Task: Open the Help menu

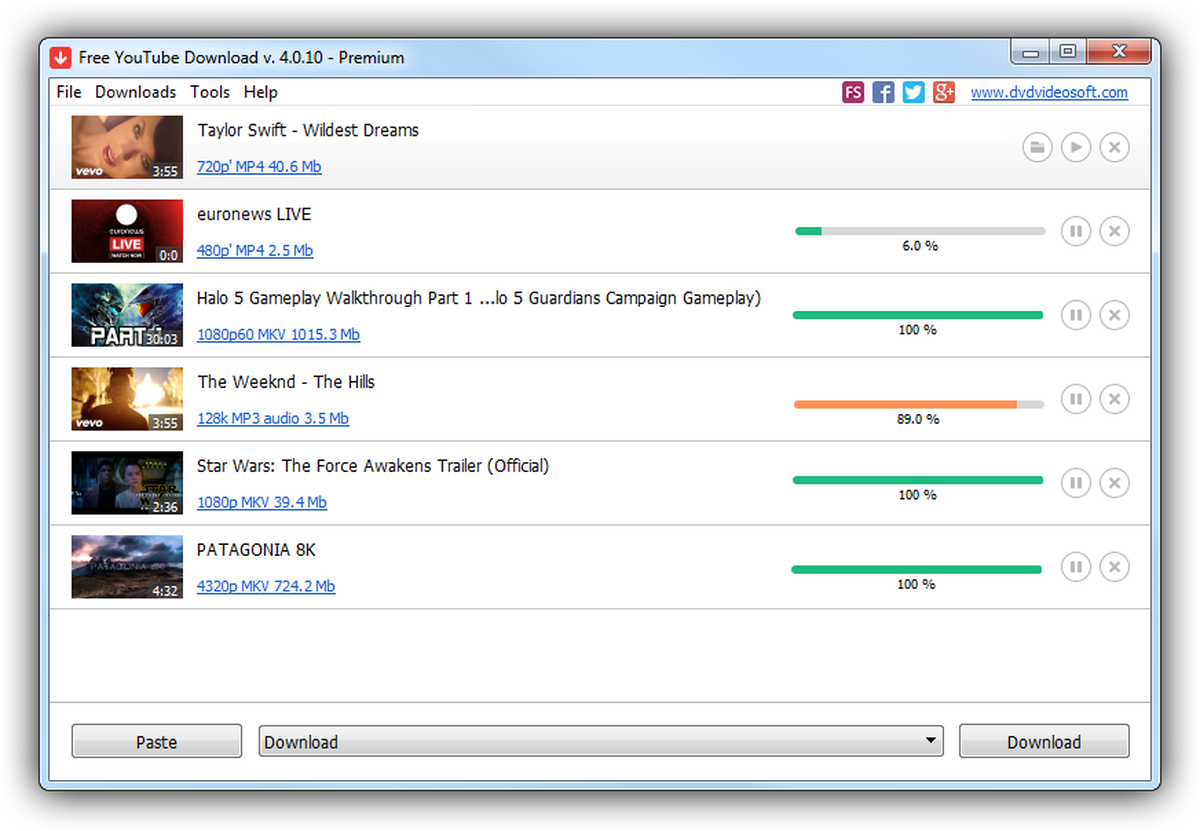Action: pyautogui.click(x=261, y=92)
